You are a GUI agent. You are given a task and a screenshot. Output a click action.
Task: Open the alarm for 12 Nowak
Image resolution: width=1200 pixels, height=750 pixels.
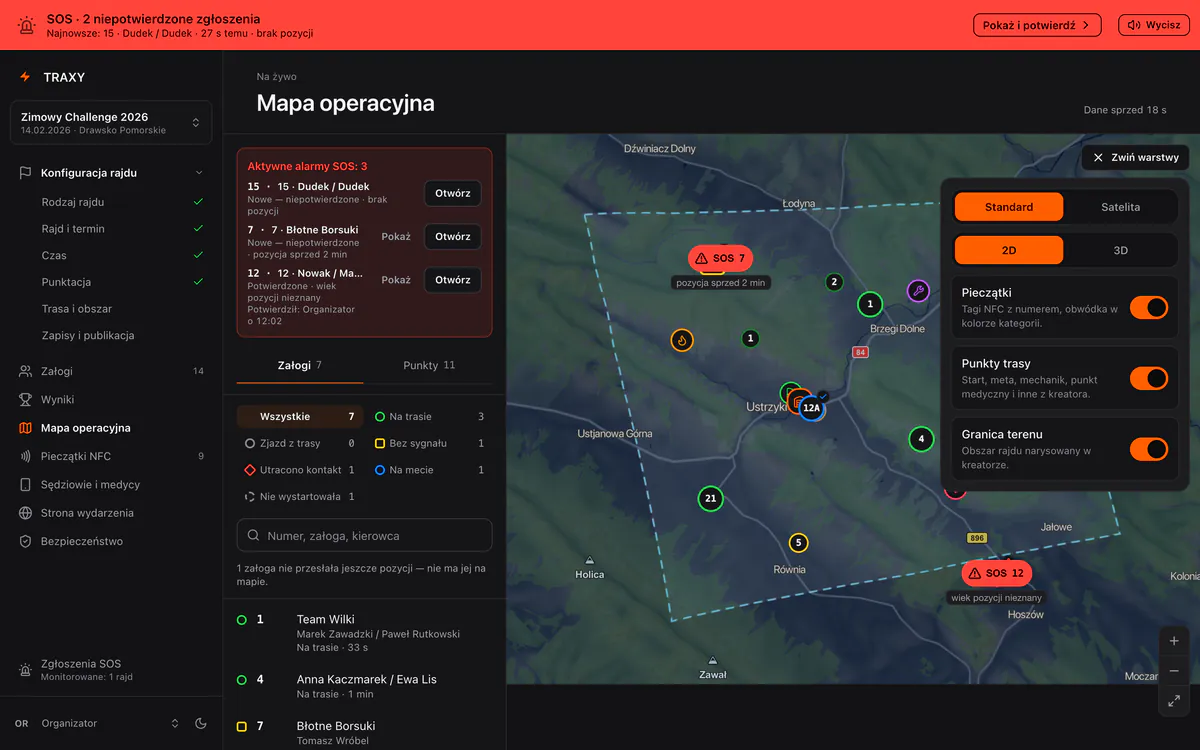pyautogui.click(x=453, y=280)
